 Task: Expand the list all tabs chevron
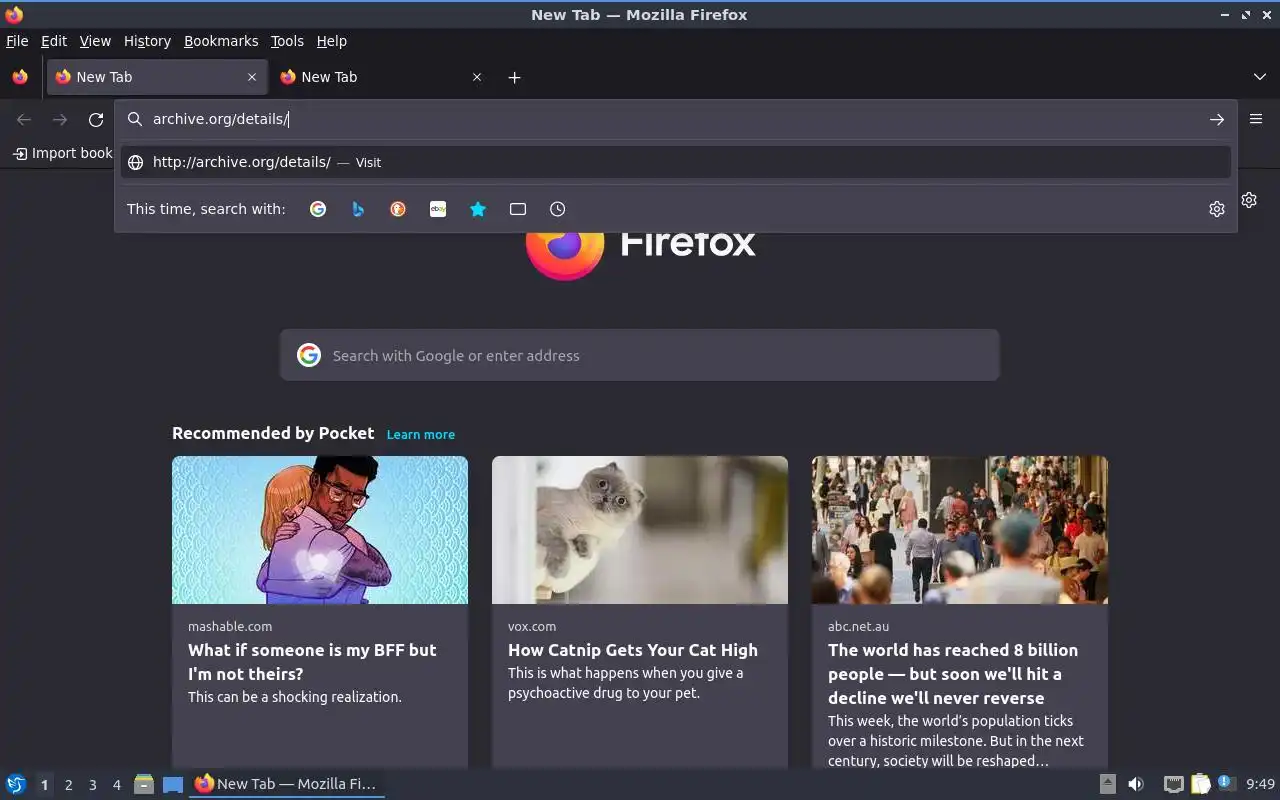(x=1260, y=77)
